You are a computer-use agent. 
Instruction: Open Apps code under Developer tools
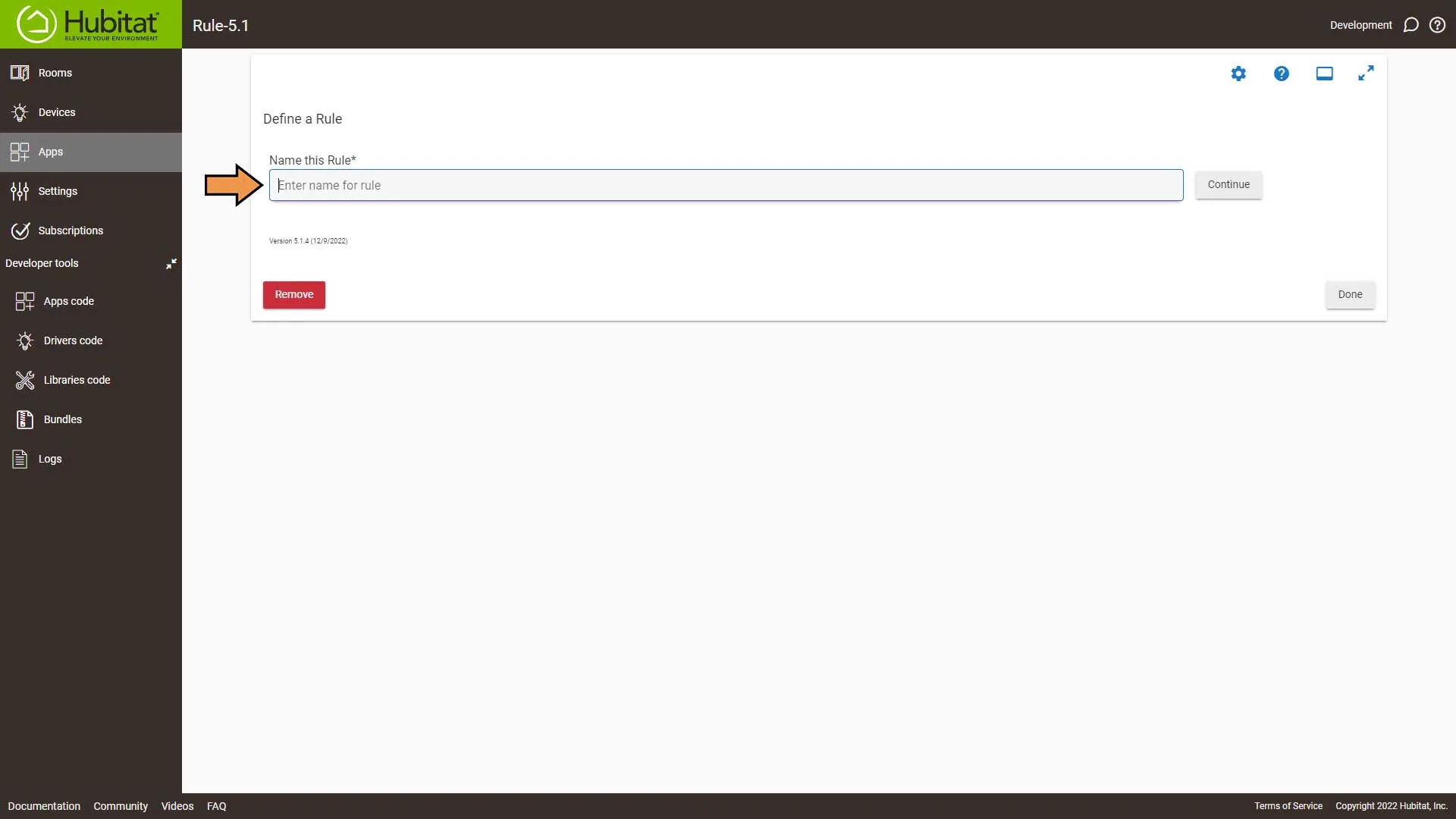68,300
